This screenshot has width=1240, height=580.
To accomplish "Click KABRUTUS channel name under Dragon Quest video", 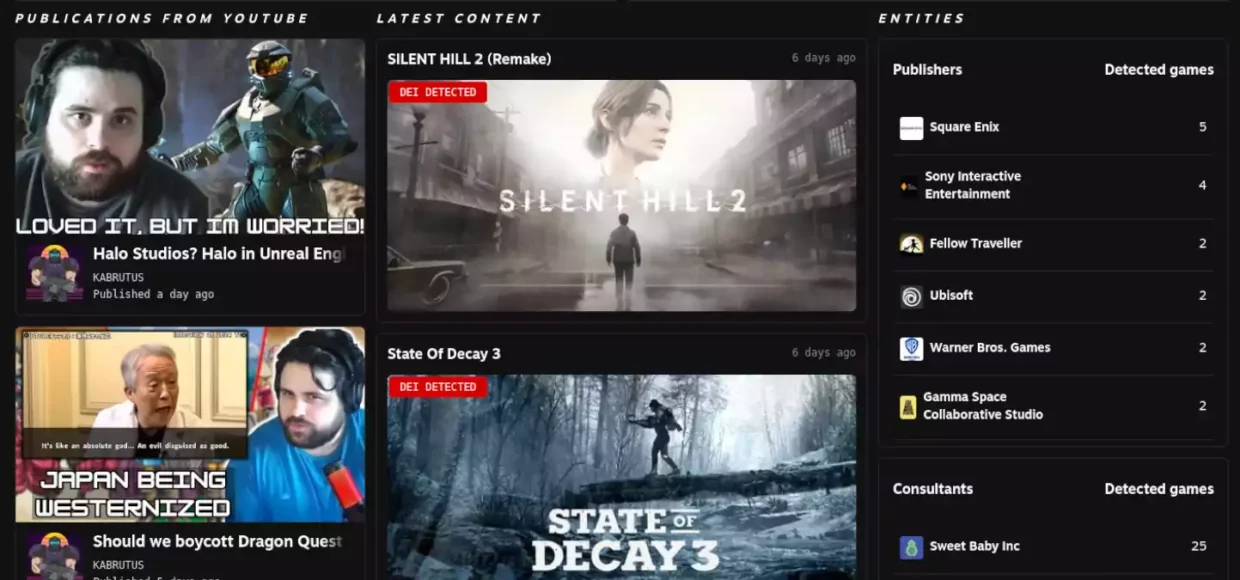I will point(119,565).
